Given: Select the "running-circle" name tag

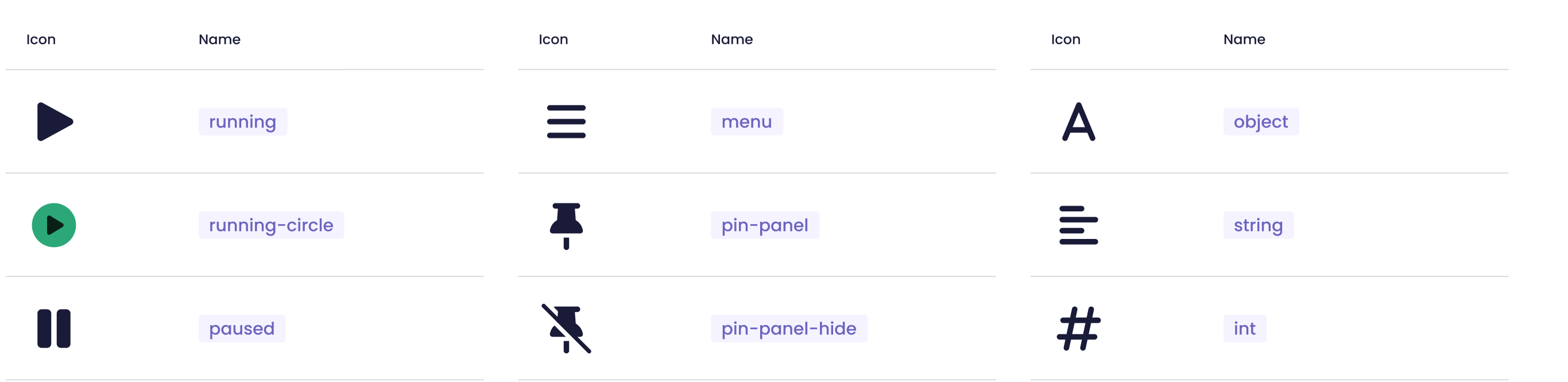Looking at the screenshot, I should [271, 225].
